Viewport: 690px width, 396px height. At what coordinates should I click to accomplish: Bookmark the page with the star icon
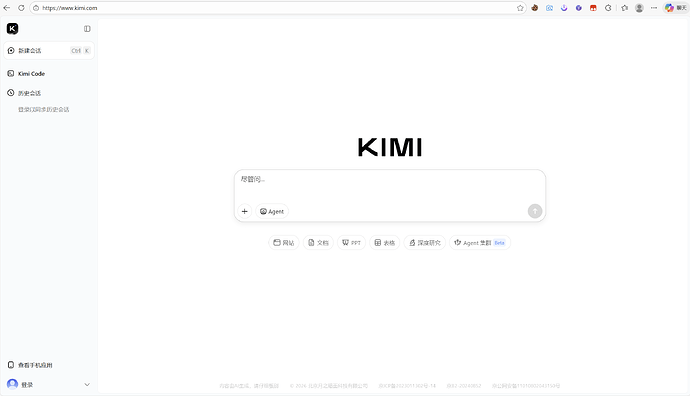click(520, 8)
